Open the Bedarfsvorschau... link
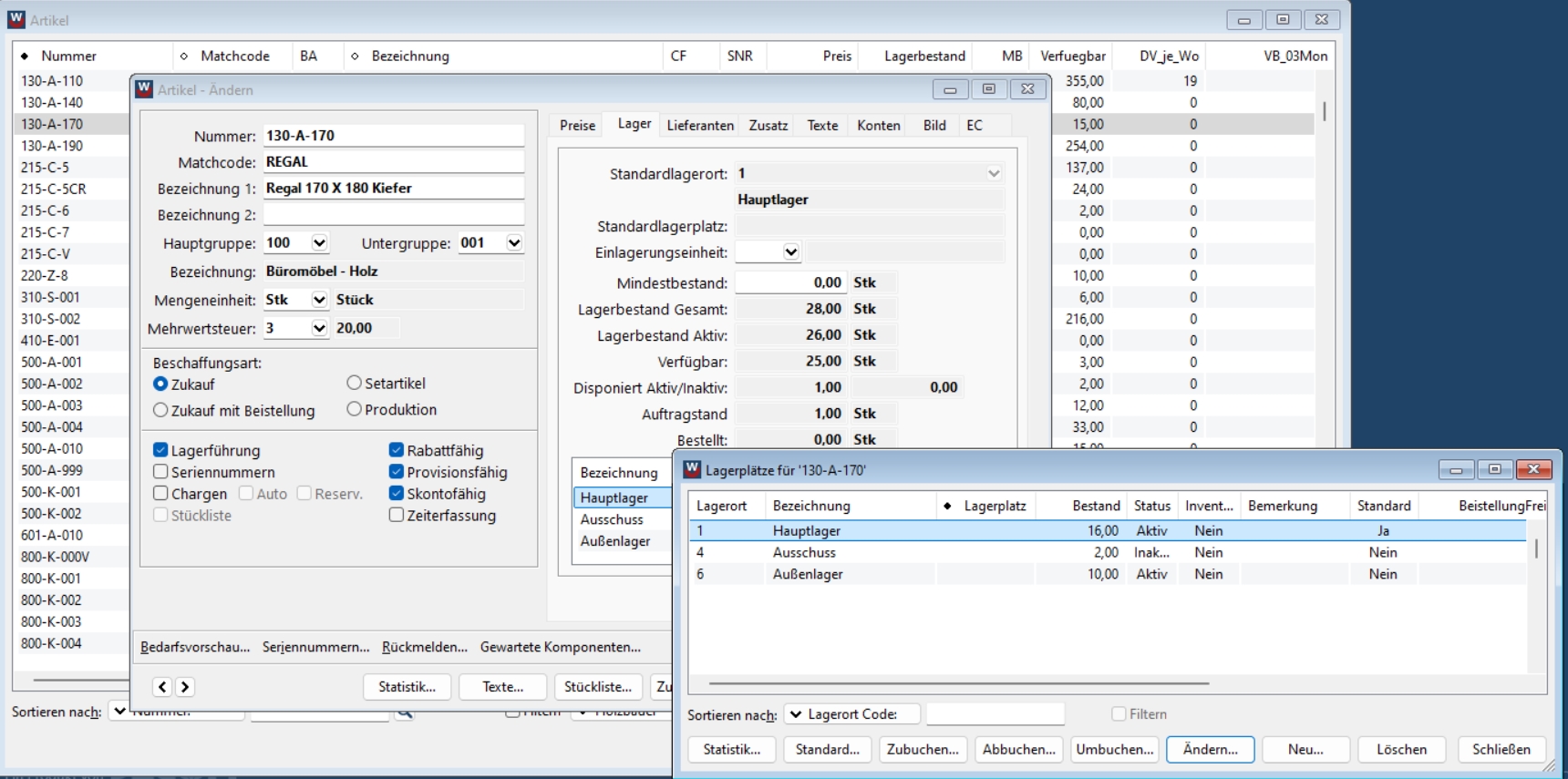The height and width of the screenshot is (779, 1568). coord(195,647)
